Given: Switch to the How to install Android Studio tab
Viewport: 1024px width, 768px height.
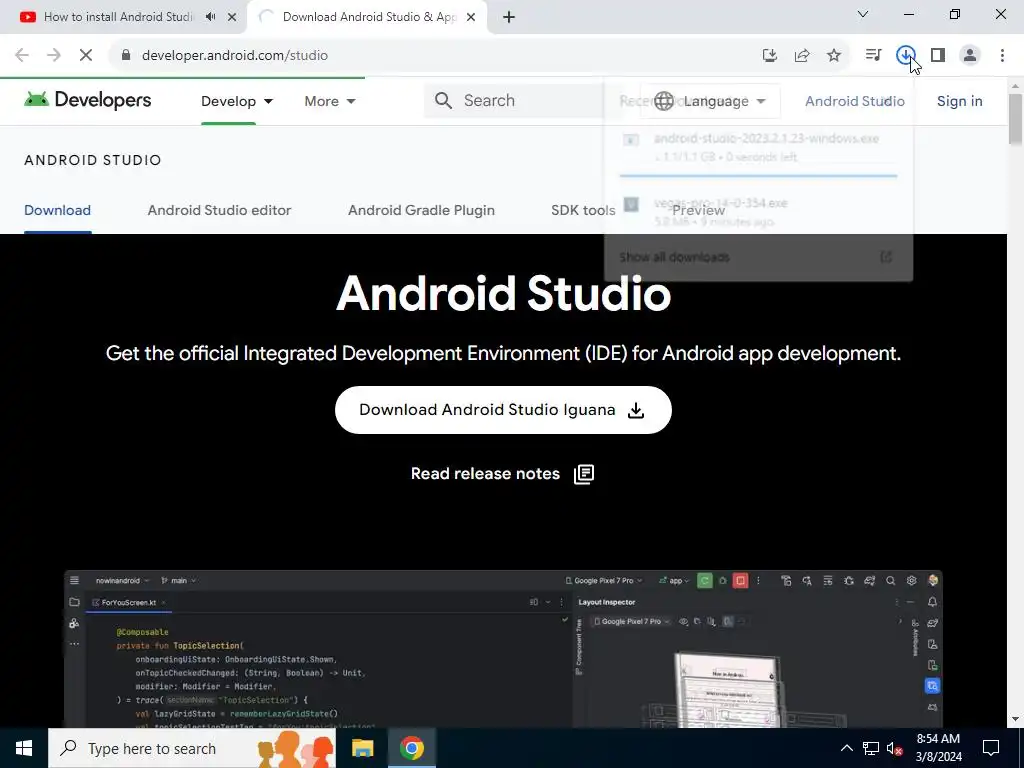Looking at the screenshot, I should [124, 17].
